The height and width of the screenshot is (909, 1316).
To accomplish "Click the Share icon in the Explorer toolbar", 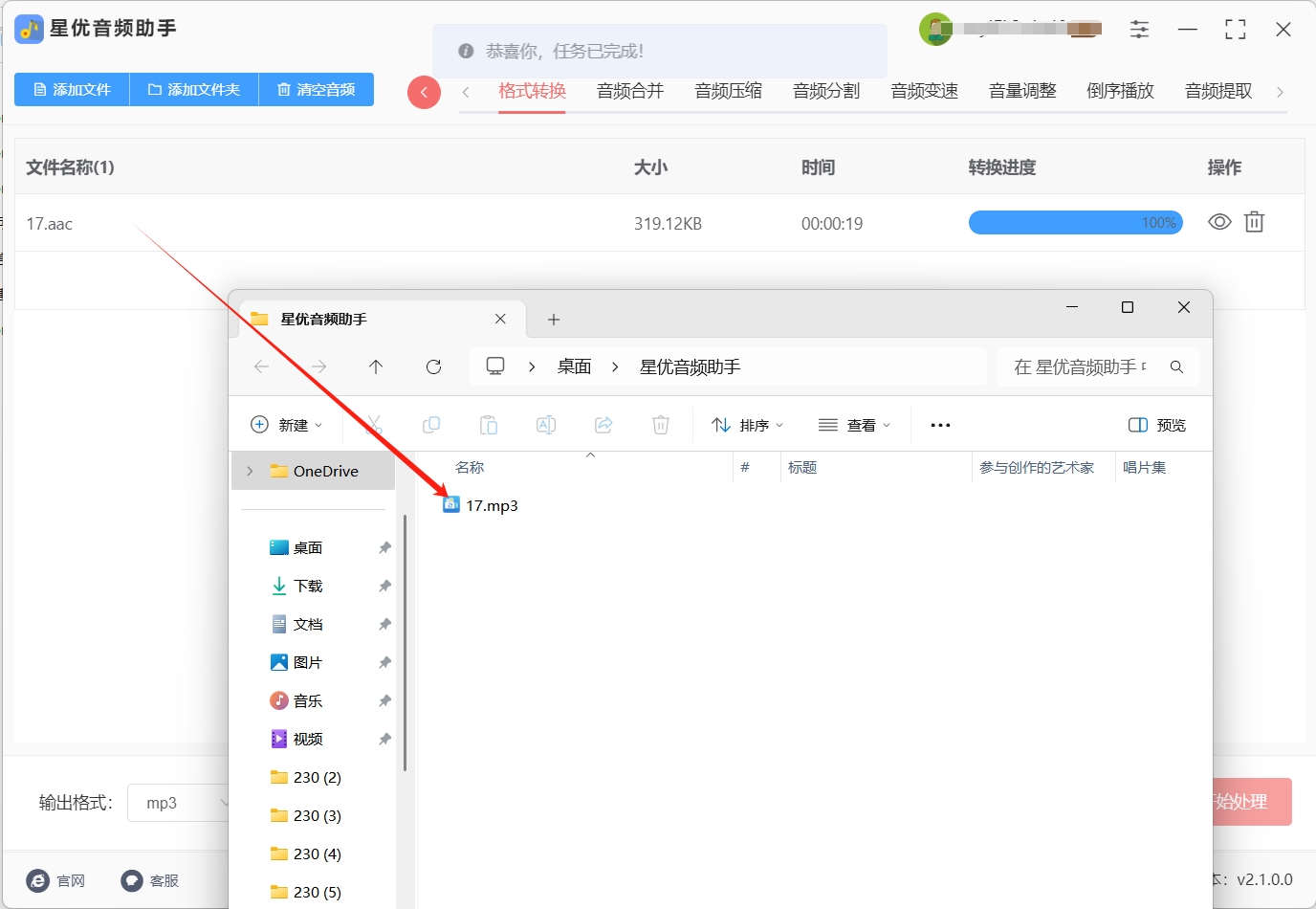I will click(603, 425).
